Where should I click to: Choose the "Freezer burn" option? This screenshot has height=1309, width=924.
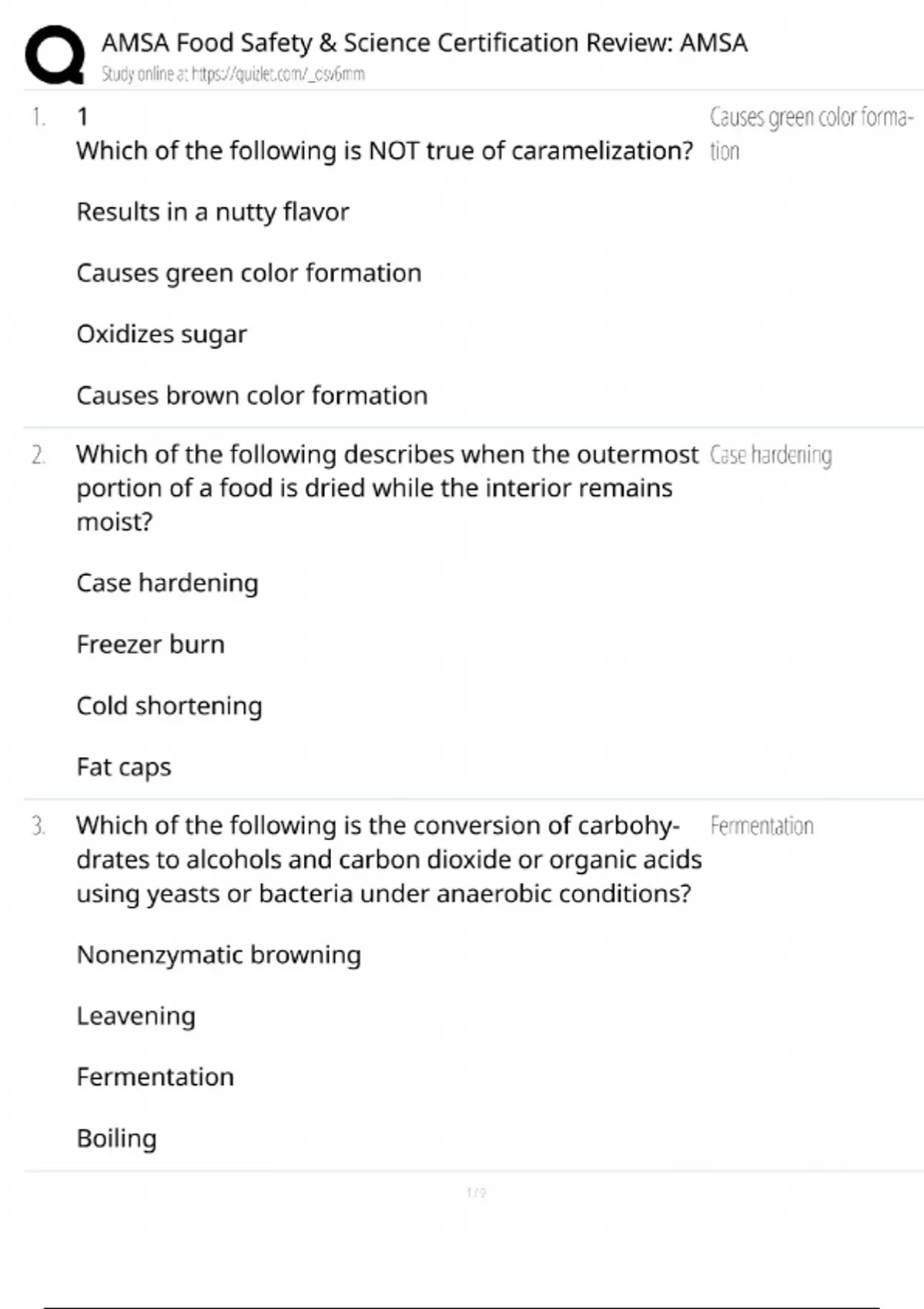[x=150, y=644]
